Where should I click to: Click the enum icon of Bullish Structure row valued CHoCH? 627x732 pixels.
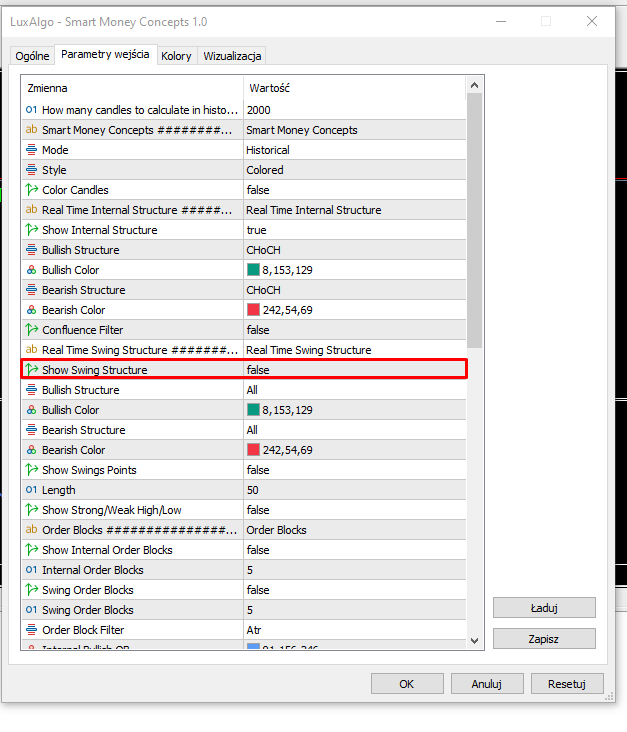(x=31, y=250)
